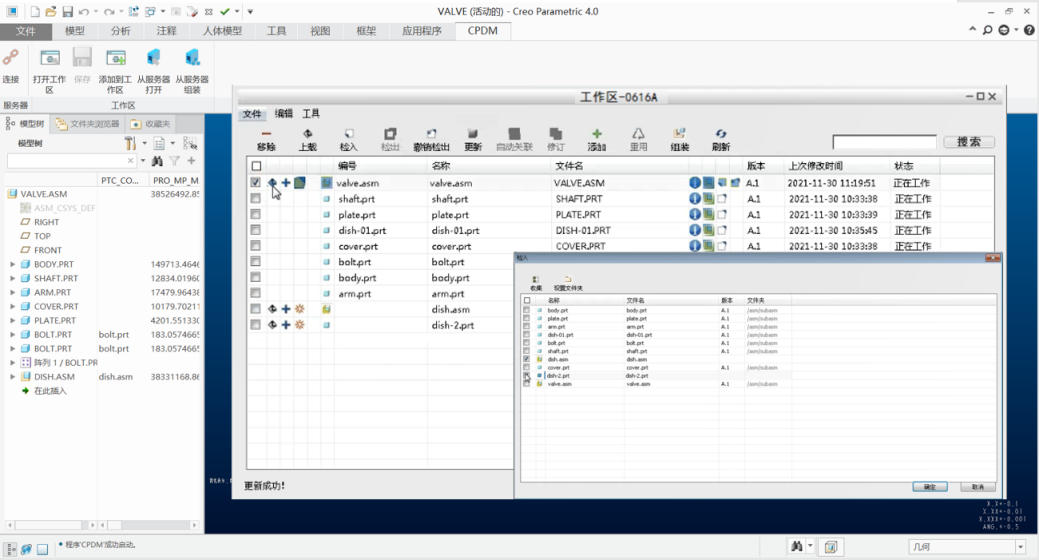
Task: Check the bolt.prt workspace row checkbox
Action: tap(256, 262)
